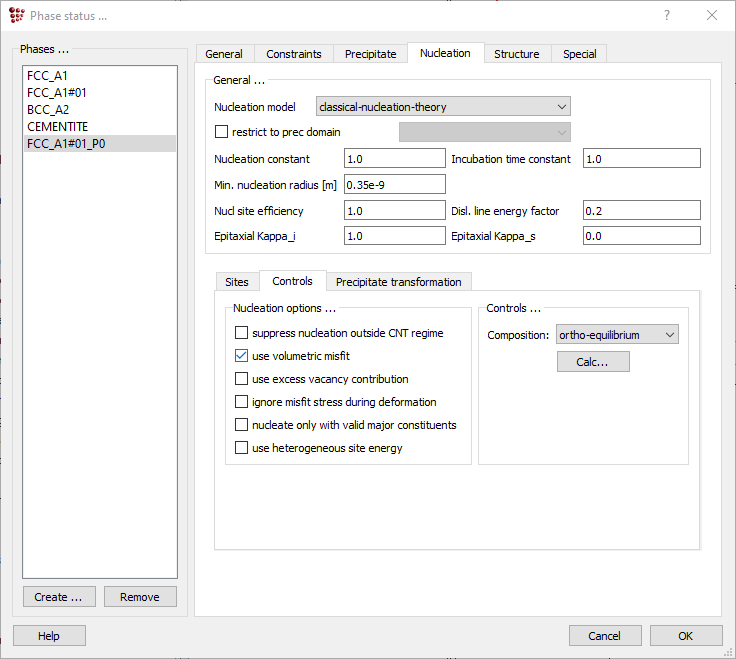Expand the Composition ortho-equilibrium dropdown
736x659 pixels.
pyautogui.click(x=617, y=335)
